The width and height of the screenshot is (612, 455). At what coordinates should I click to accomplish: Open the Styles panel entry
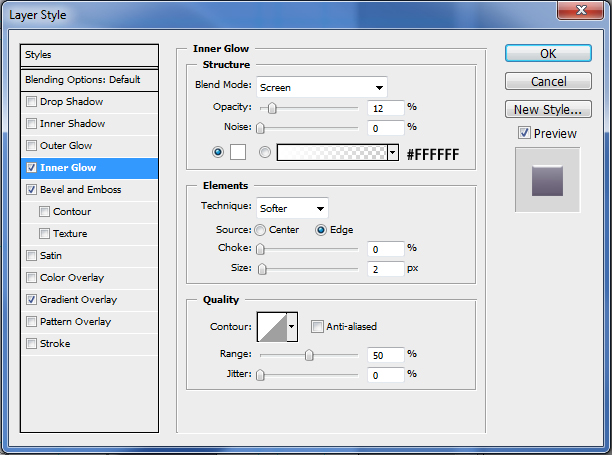coord(89,55)
